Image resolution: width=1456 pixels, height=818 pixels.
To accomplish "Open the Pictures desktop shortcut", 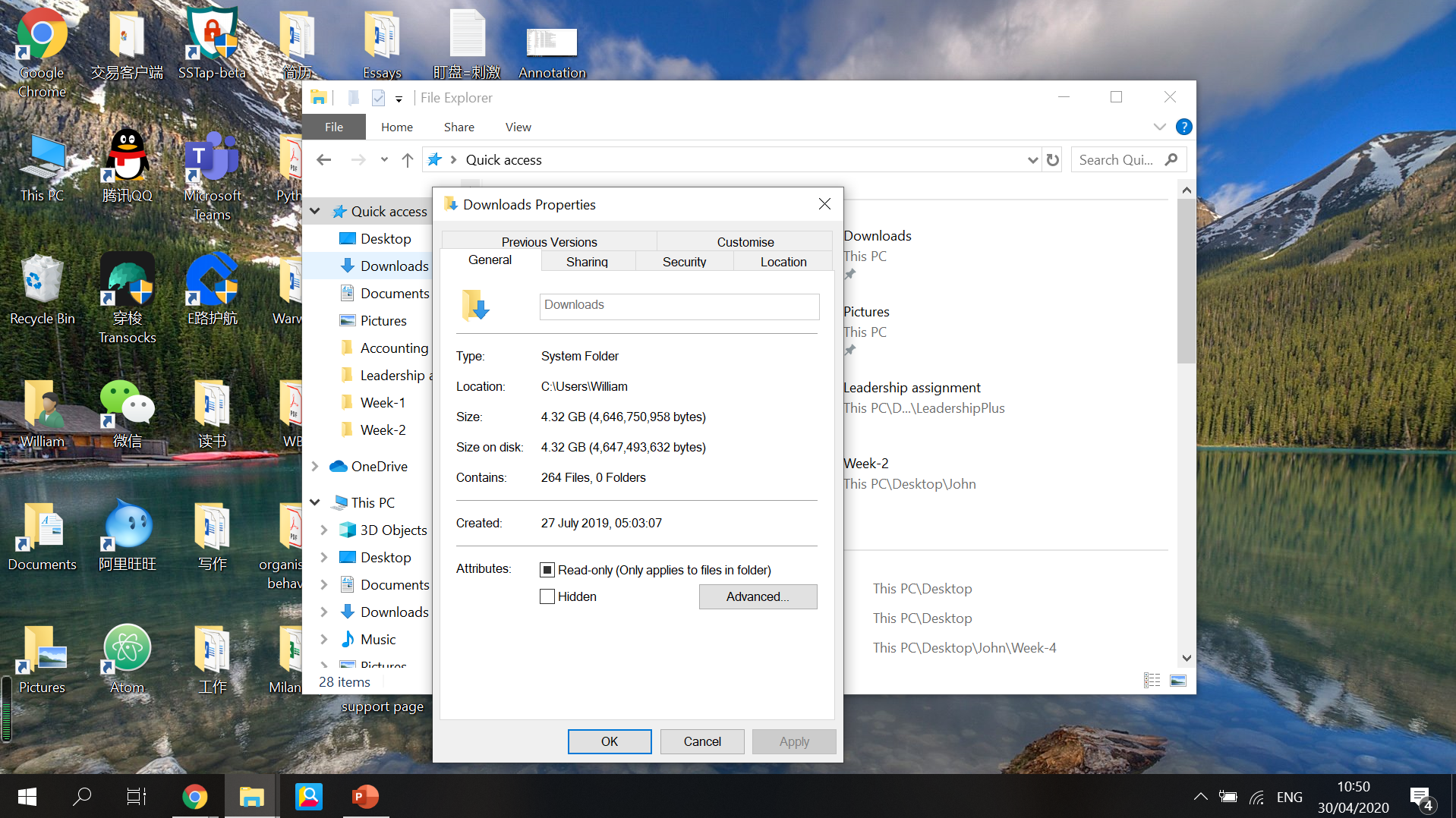I will tap(43, 659).
